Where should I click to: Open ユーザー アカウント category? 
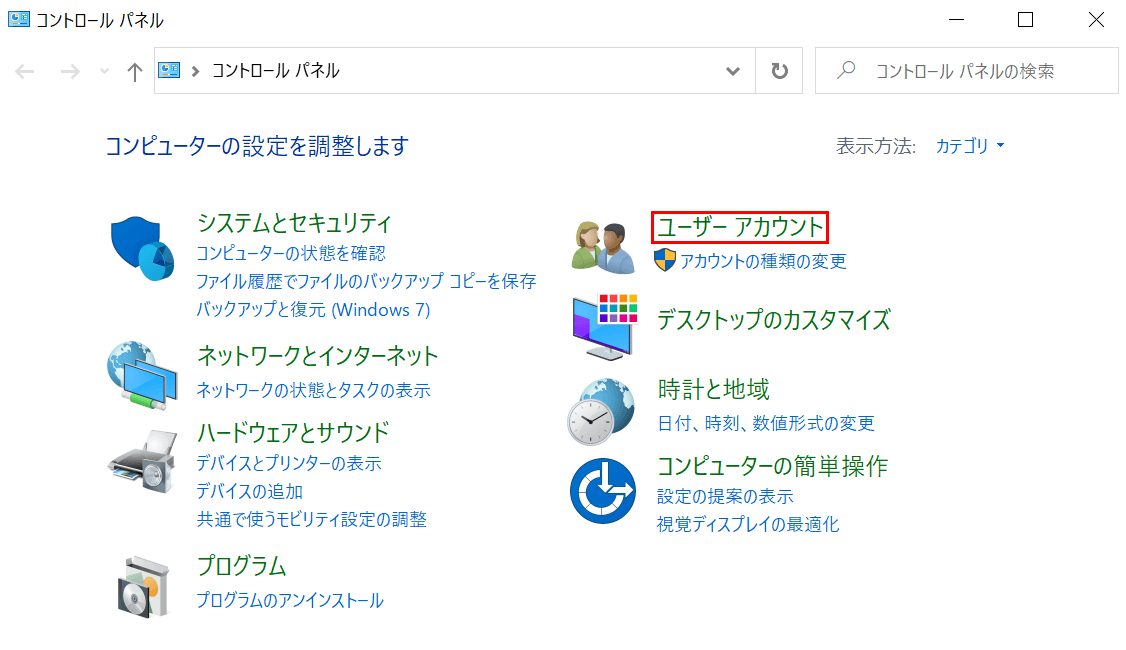coord(740,227)
